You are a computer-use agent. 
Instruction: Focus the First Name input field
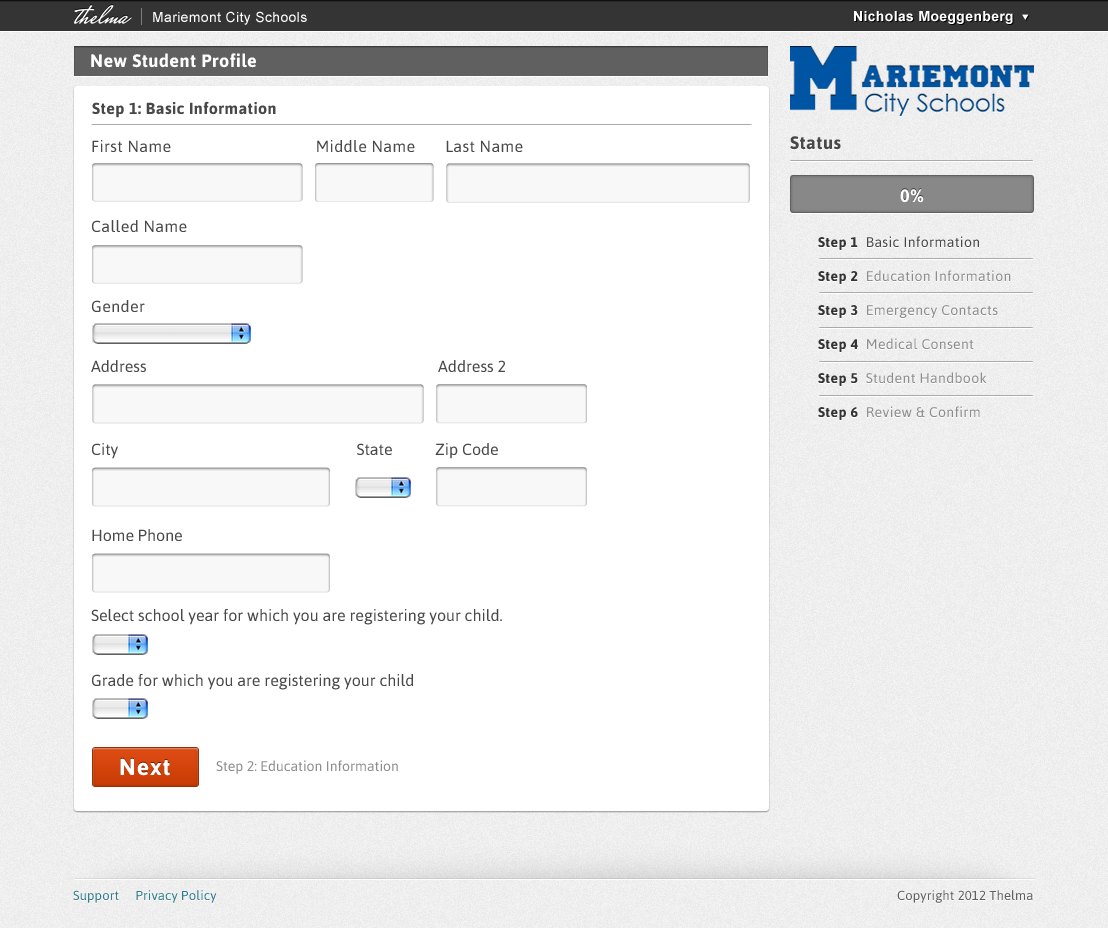pos(197,183)
